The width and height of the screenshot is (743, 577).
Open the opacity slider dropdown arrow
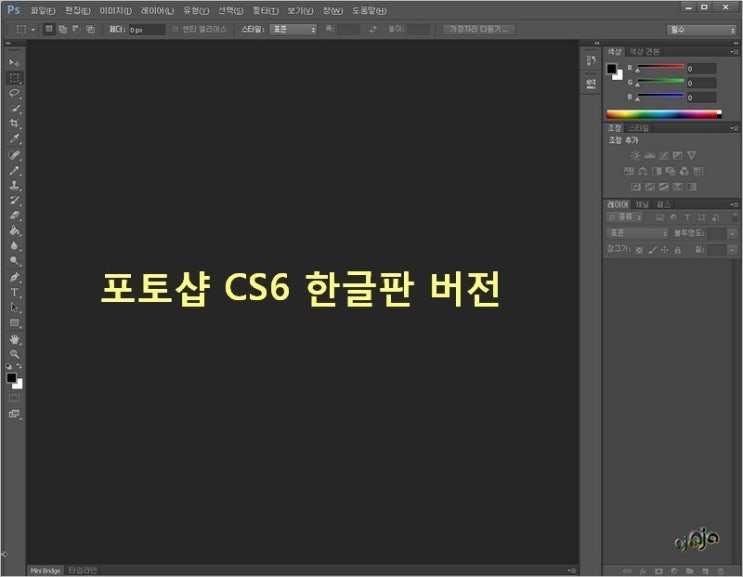tap(732, 234)
